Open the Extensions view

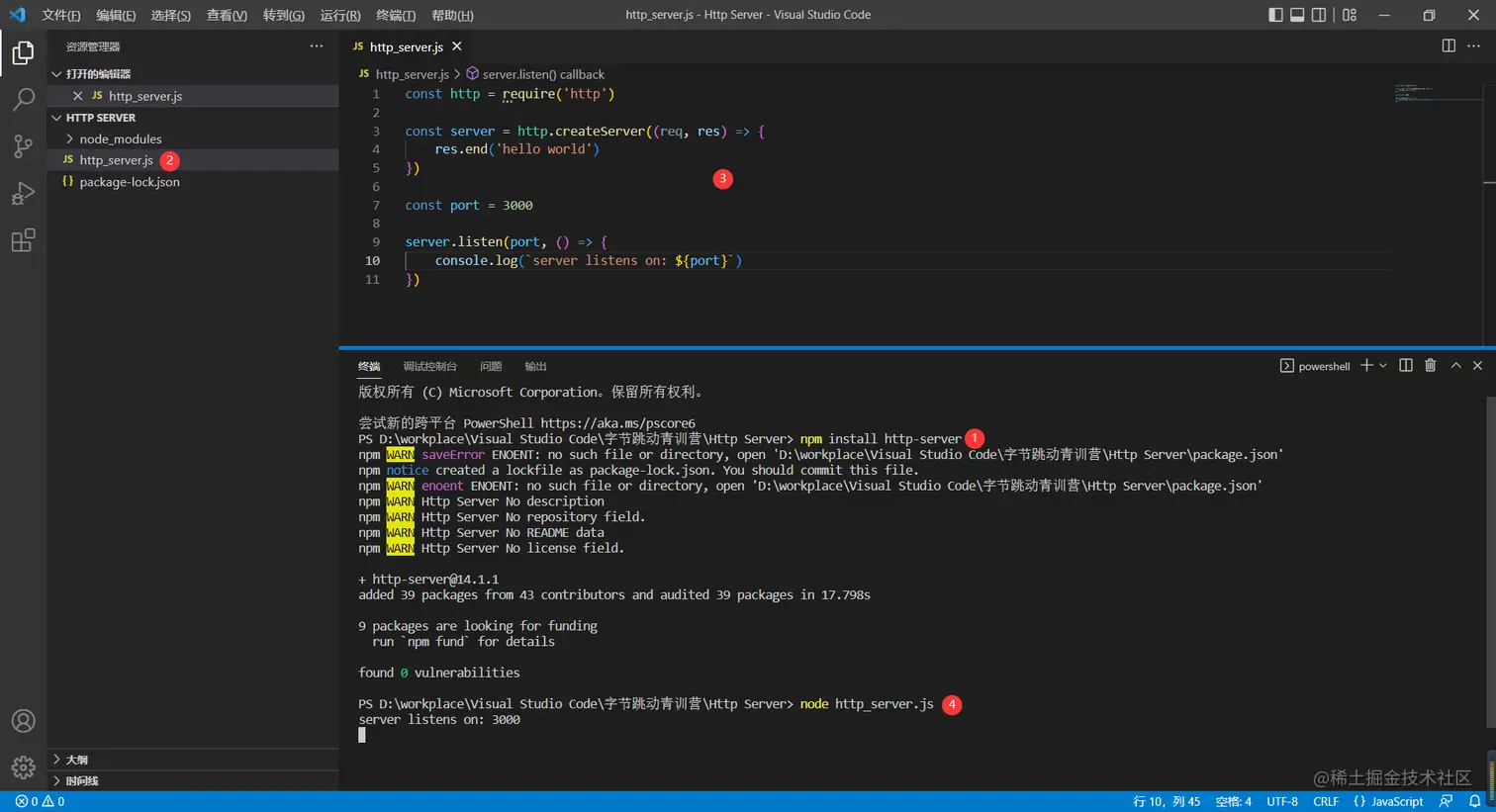click(23, 240)
